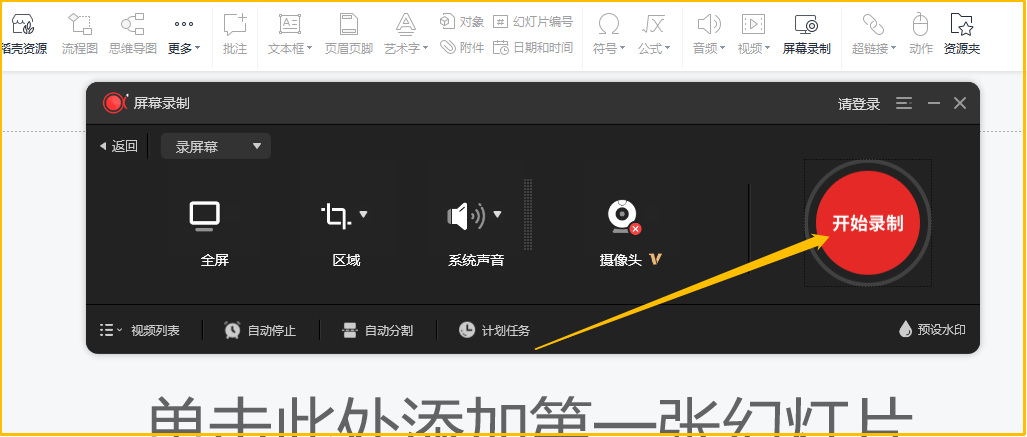Insert an 对象 object
This screenshot has width=1027, height=437.
(462, 22)
